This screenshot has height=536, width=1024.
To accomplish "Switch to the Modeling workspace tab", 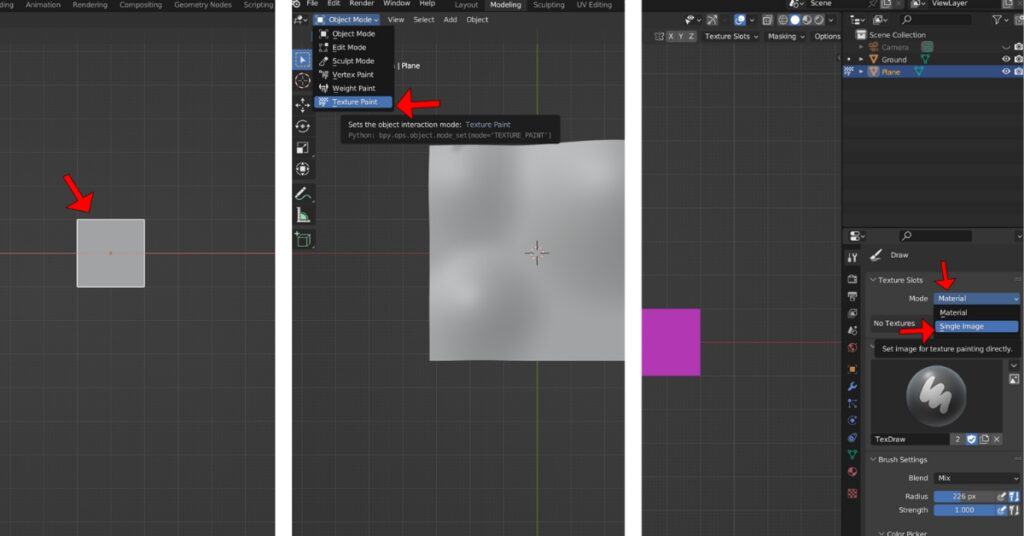I will (505, 5).
